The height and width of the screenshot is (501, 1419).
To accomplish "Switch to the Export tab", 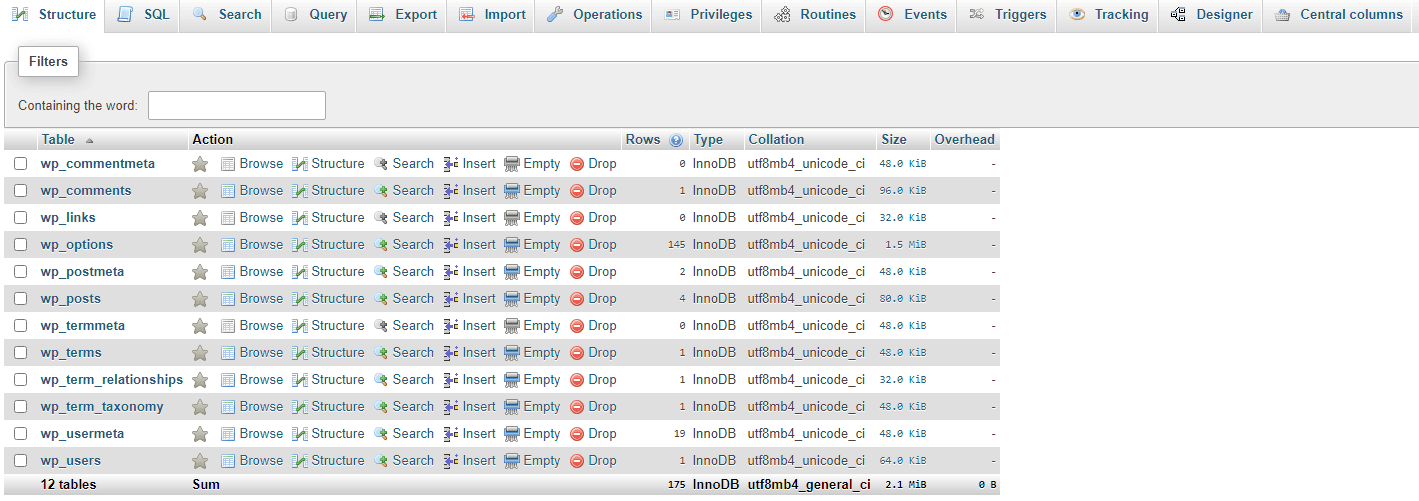I will pyautogui.click(x=403, y=15).
